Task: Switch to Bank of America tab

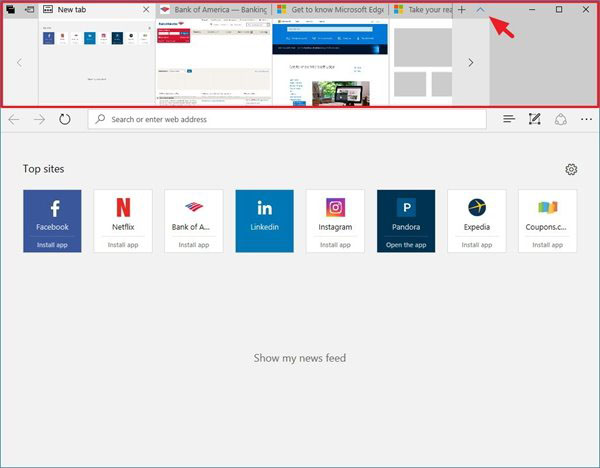Action: tap(212, 9)
